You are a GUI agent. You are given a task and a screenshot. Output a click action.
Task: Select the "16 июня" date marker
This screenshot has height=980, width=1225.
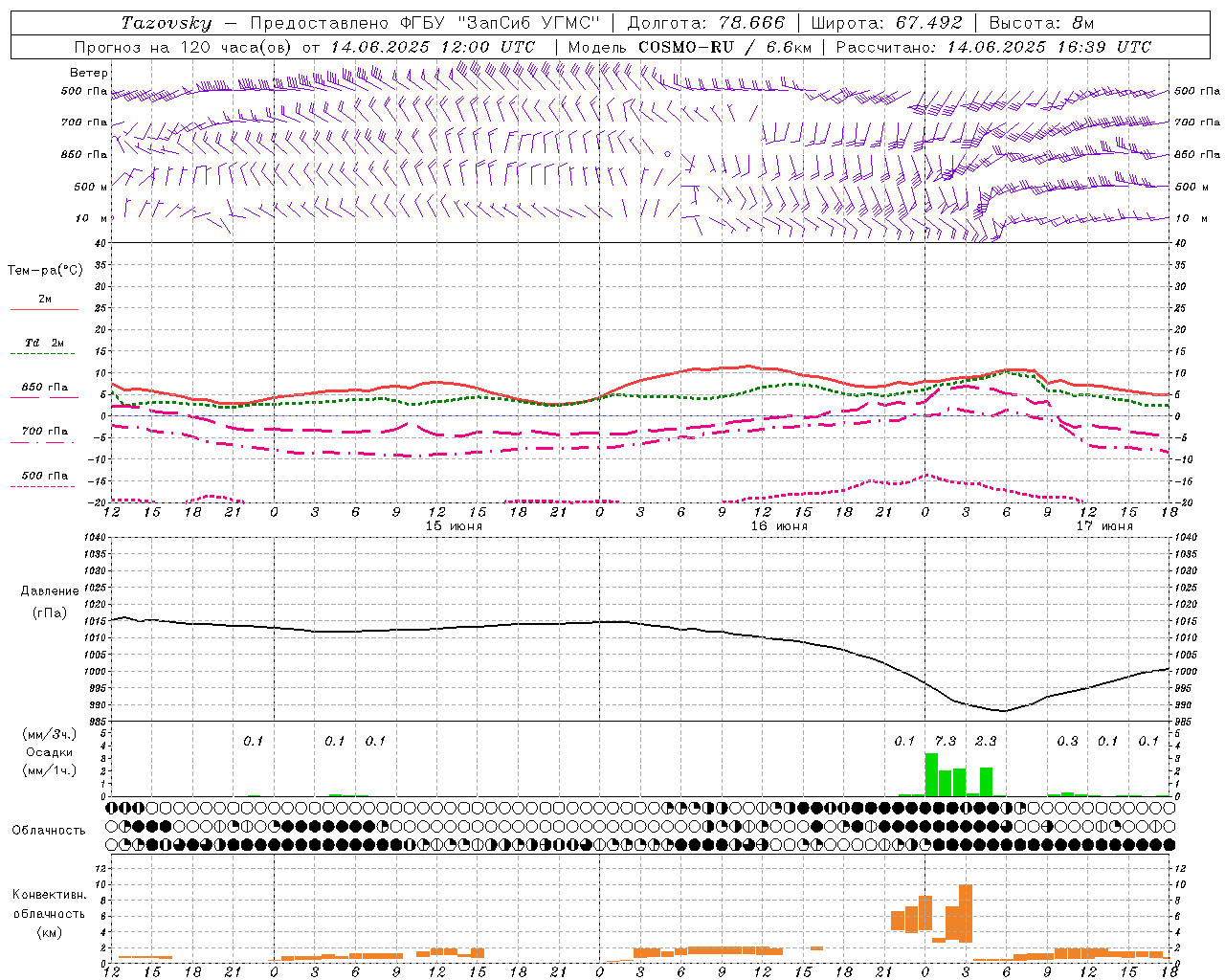click(779, 526)
